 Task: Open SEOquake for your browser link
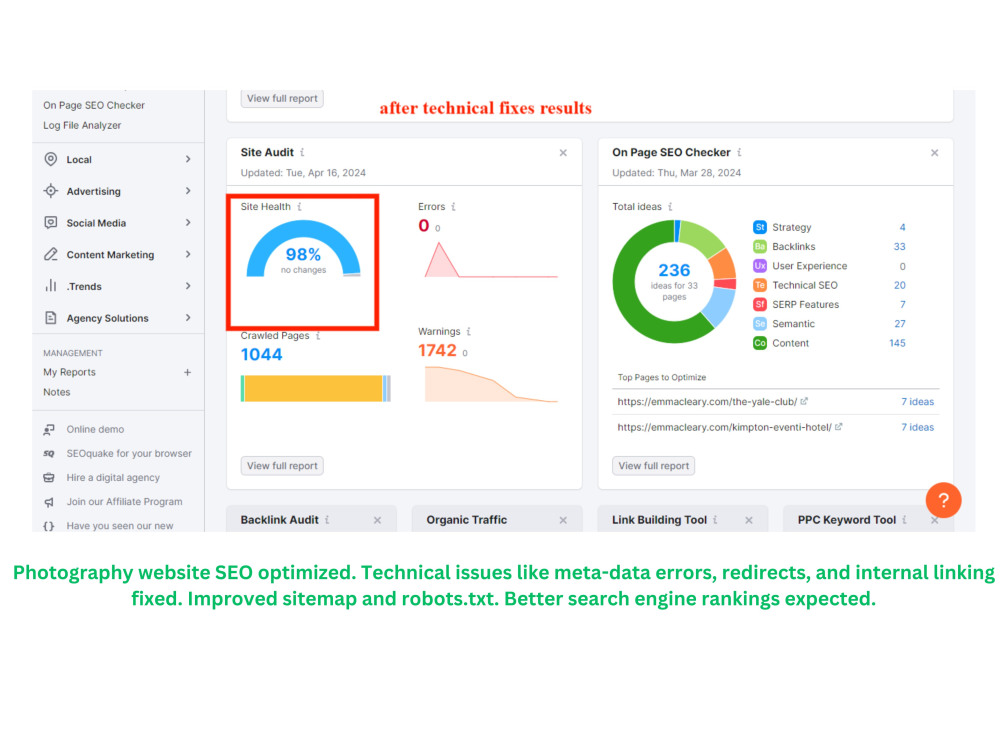[129, 453]
